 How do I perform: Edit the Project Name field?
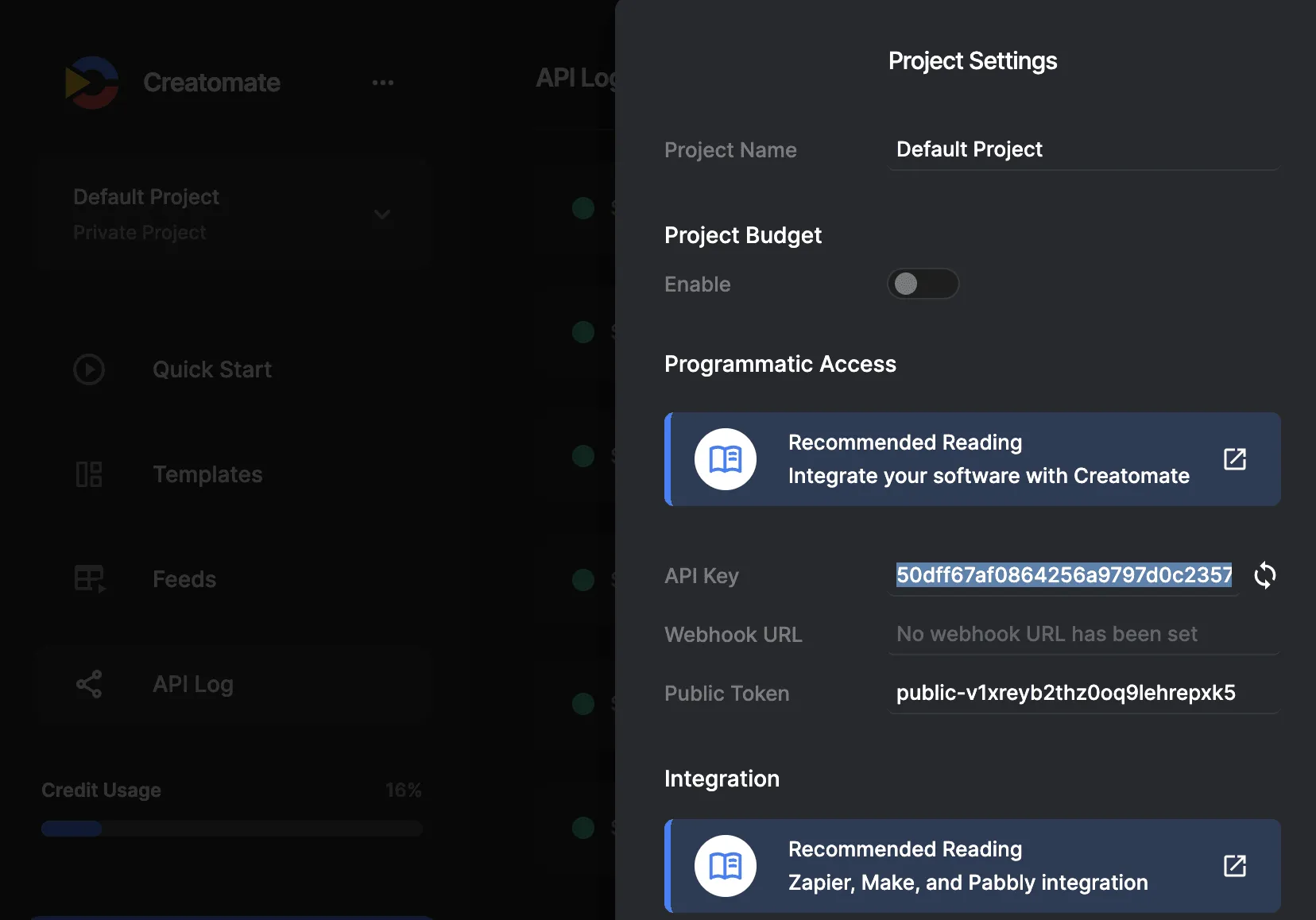[1083, 149]
